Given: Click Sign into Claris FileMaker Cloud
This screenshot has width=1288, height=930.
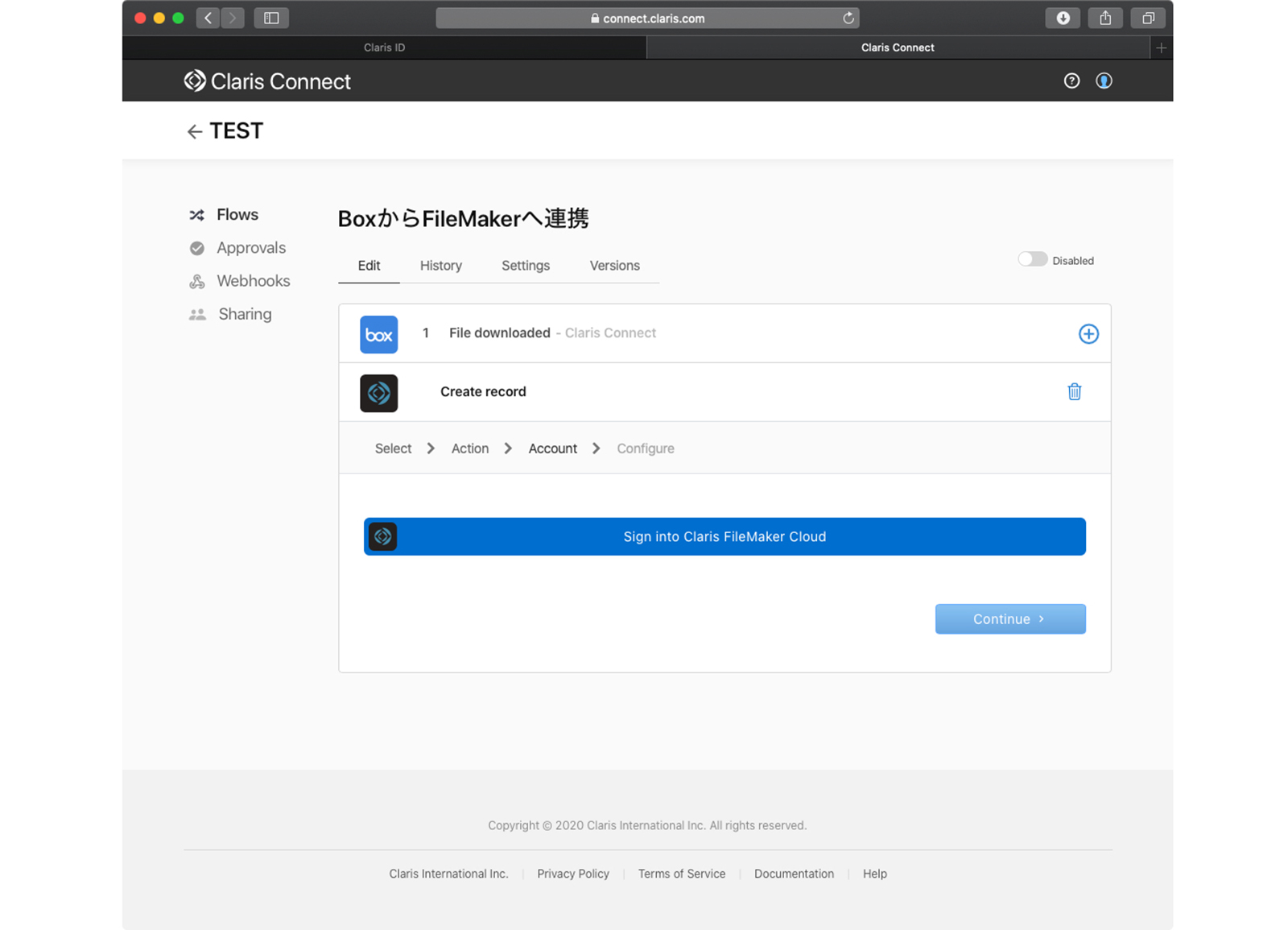Looking at the screenshot, I should (x=724, y=536).
